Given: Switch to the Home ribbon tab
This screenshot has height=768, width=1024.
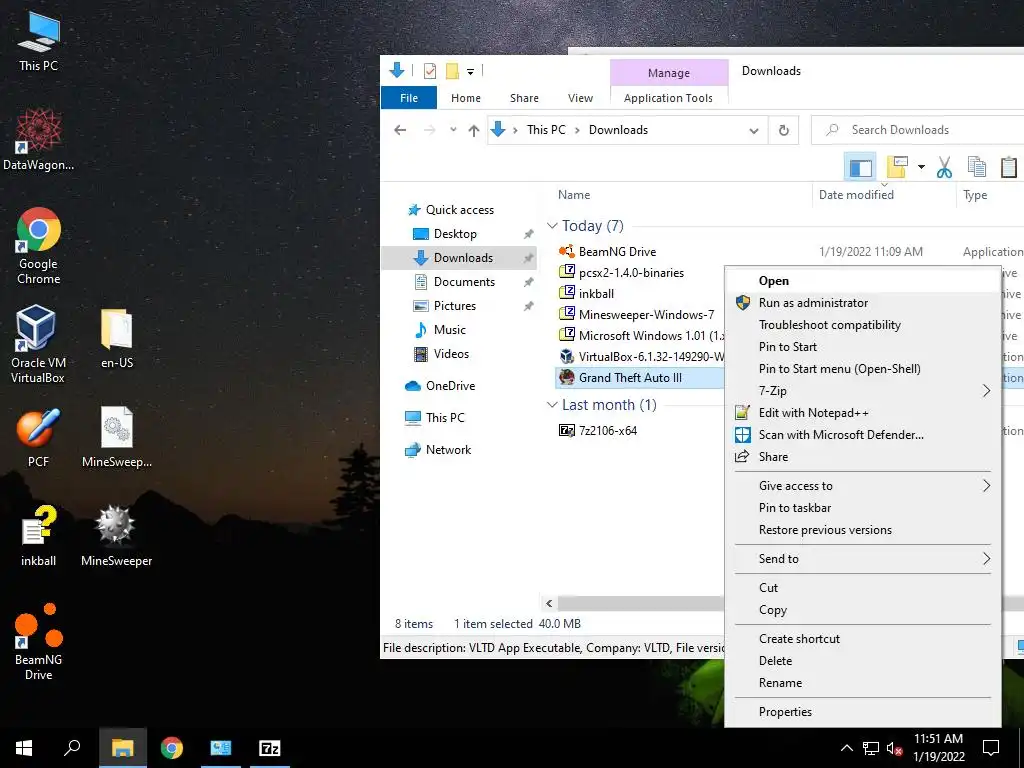Looking at the screenshot, I should 466,98.
